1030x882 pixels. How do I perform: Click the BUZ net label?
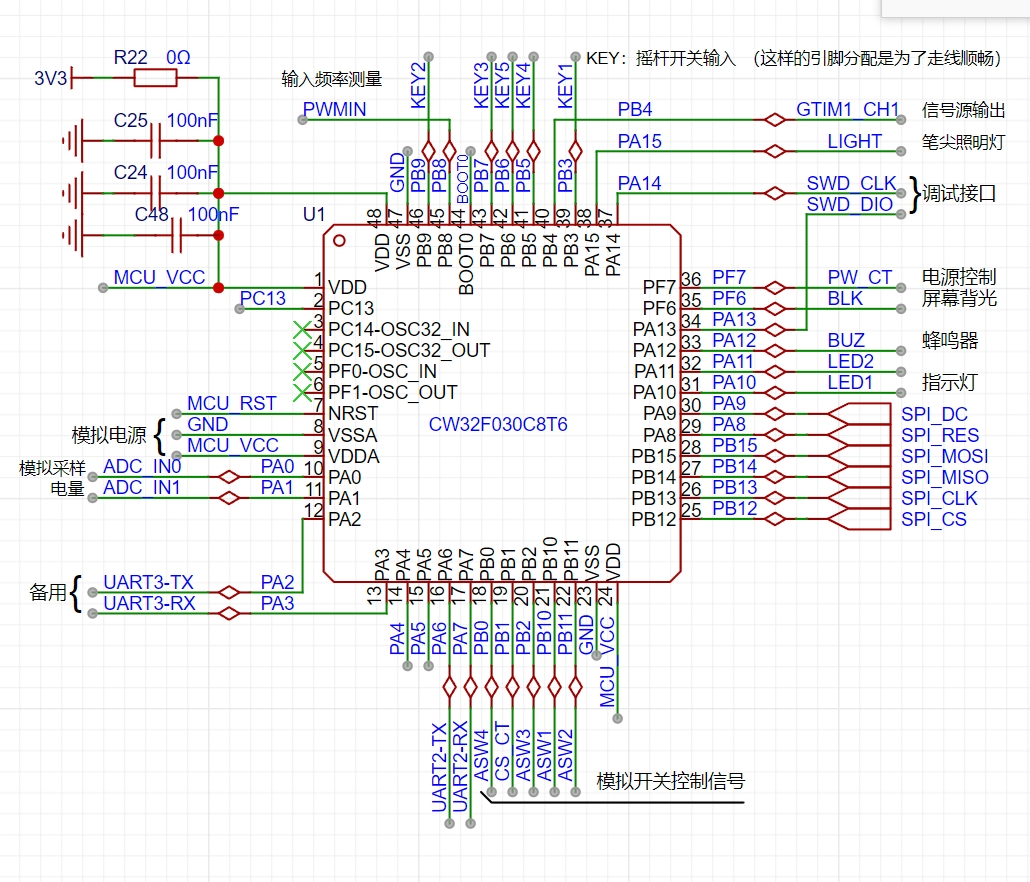tap(846, 340)
